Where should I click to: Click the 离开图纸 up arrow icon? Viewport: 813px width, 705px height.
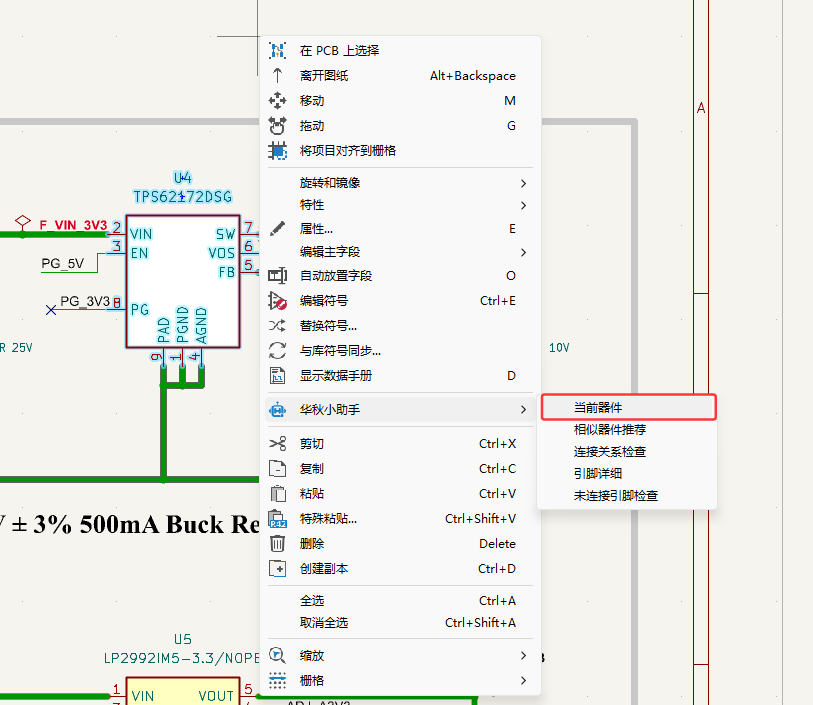click(278, 76)
